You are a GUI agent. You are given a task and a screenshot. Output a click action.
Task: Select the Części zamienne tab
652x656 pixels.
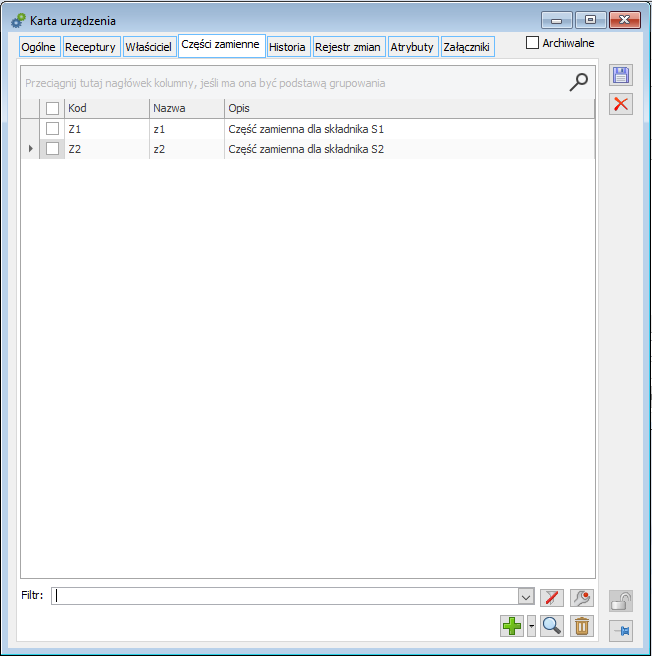[221, 45]
